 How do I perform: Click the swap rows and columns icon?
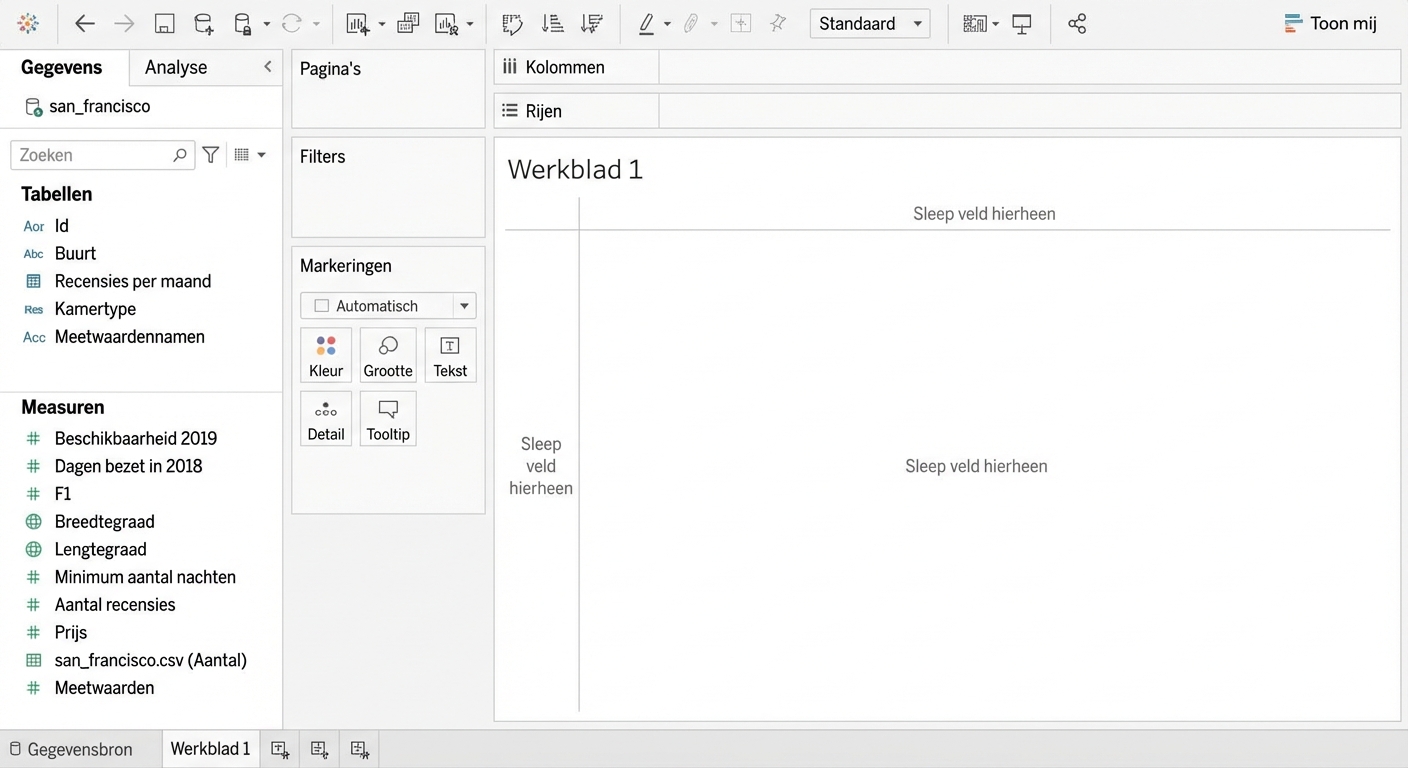512,24
